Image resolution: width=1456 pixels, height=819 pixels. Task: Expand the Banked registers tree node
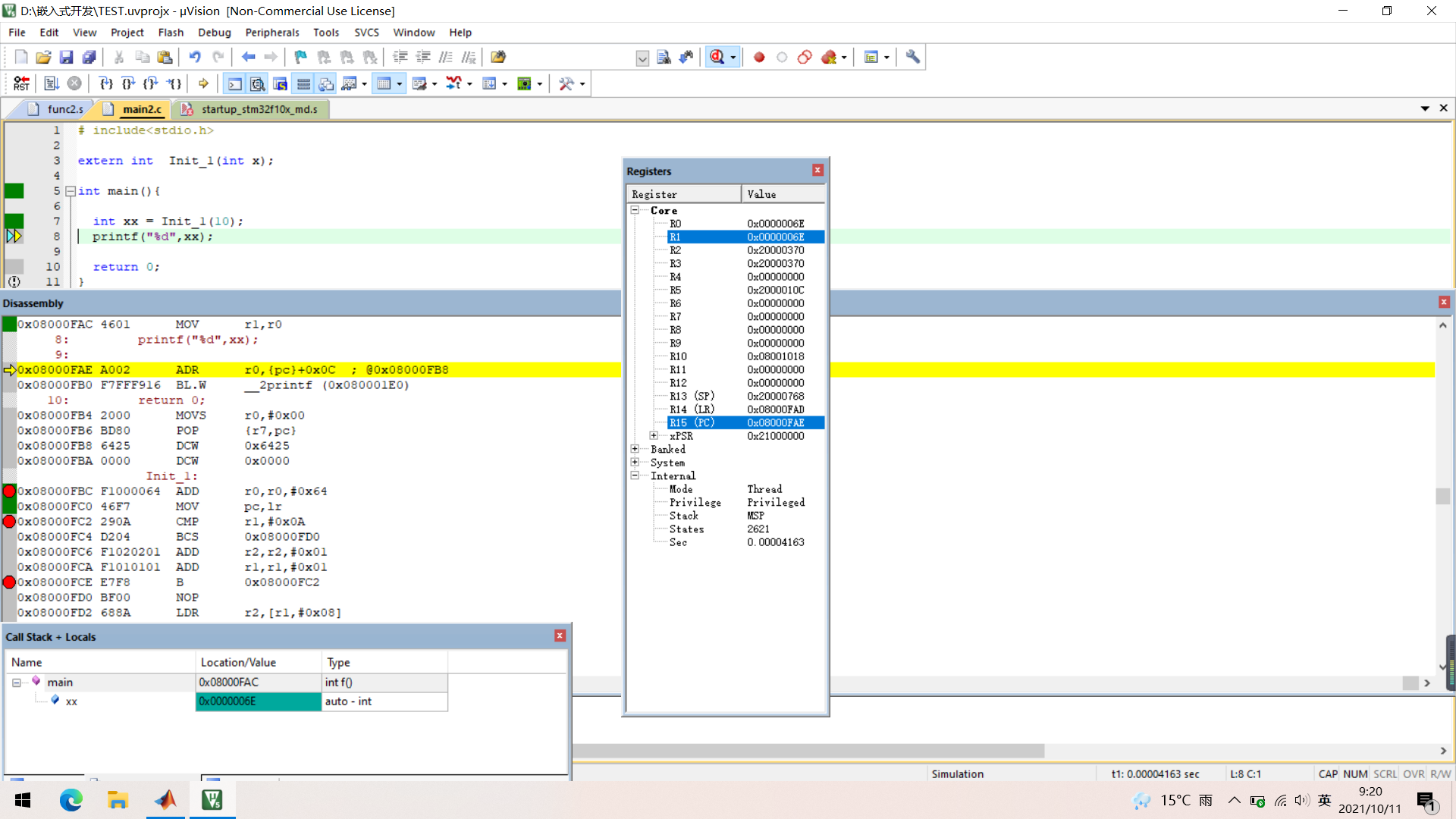coord(636,449)
